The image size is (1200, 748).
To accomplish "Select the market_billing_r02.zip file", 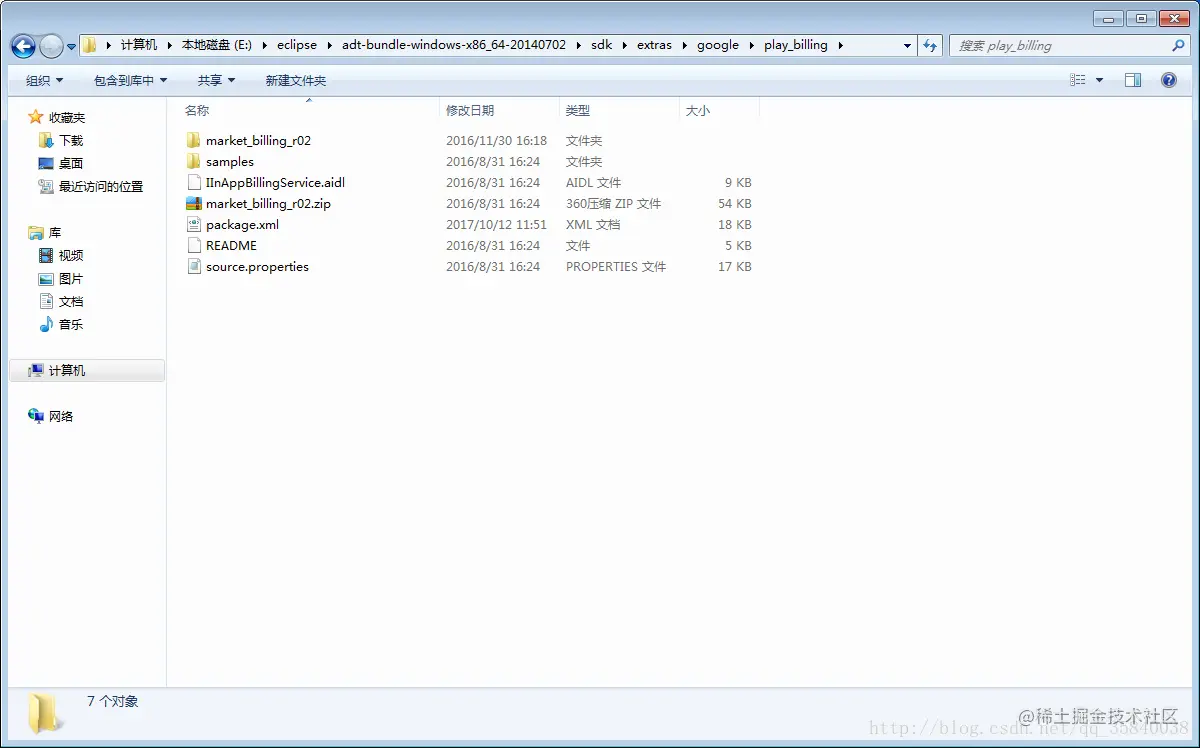I will pos(268,203).
